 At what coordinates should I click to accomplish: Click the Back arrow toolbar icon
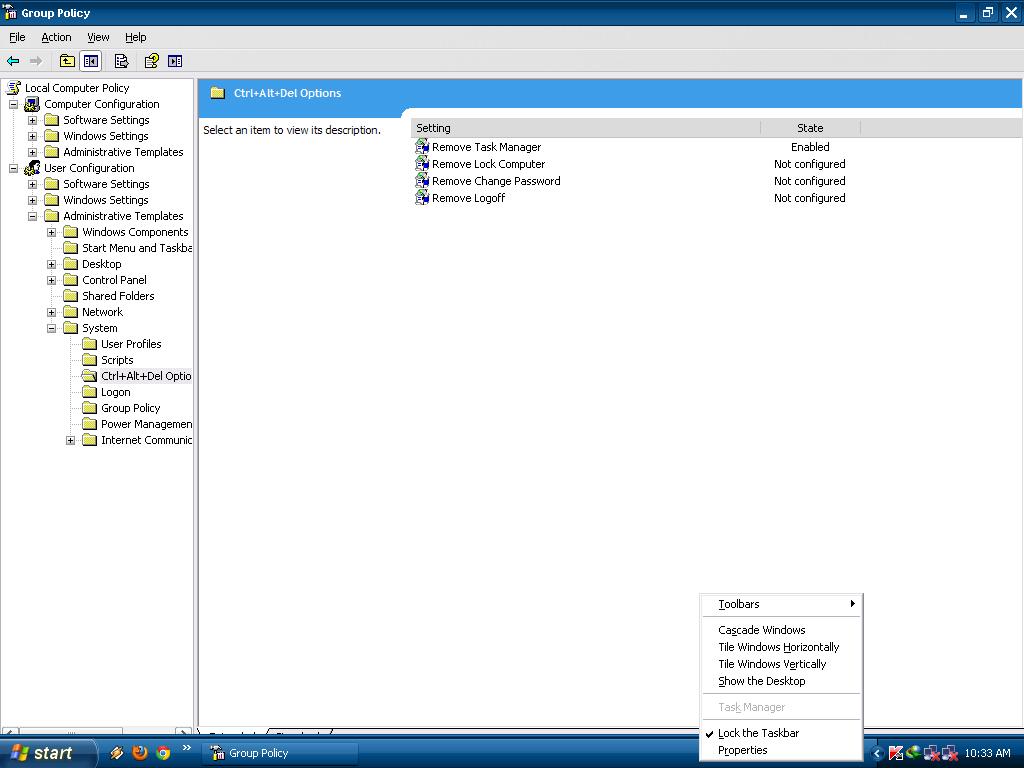[13, 61]
